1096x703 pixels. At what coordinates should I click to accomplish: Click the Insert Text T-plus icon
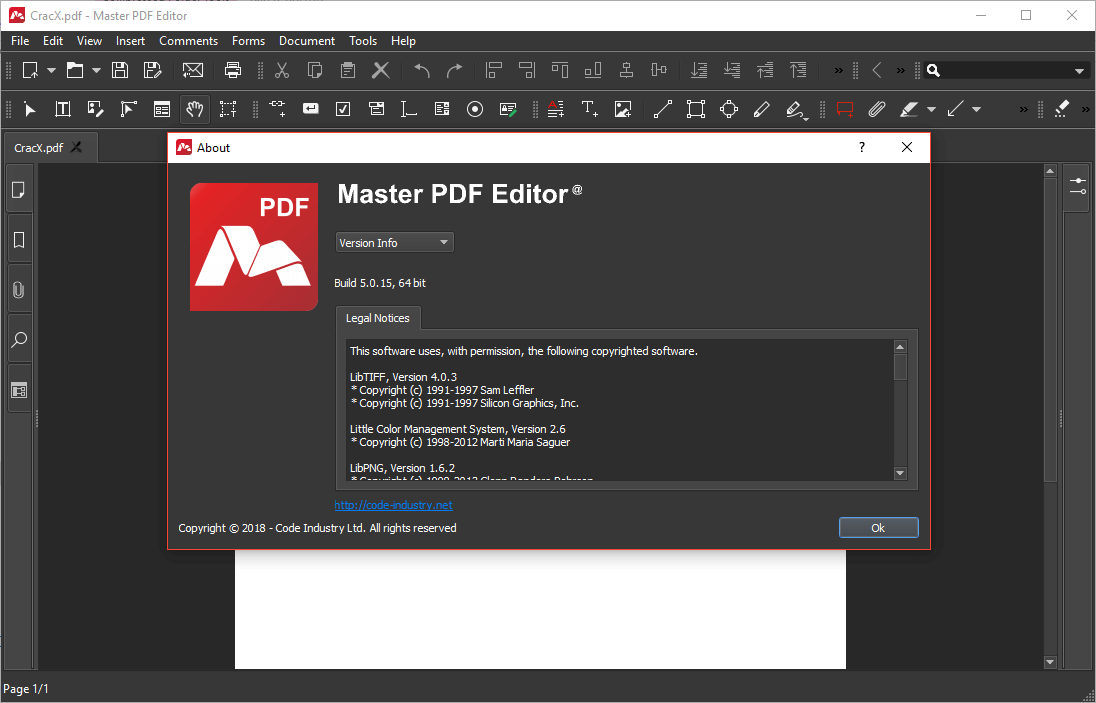589,109
